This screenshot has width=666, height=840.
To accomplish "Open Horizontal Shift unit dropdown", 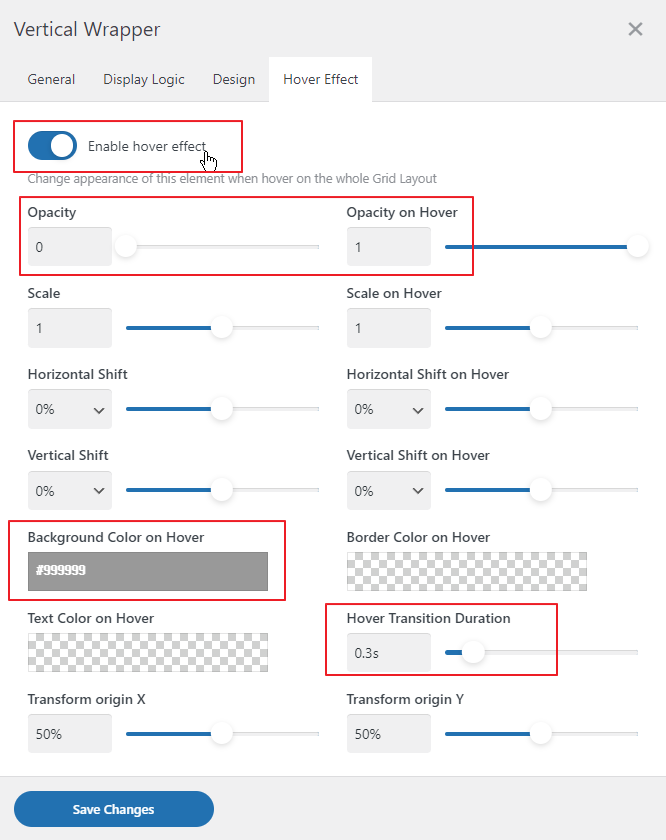I will tap(70, 409).
